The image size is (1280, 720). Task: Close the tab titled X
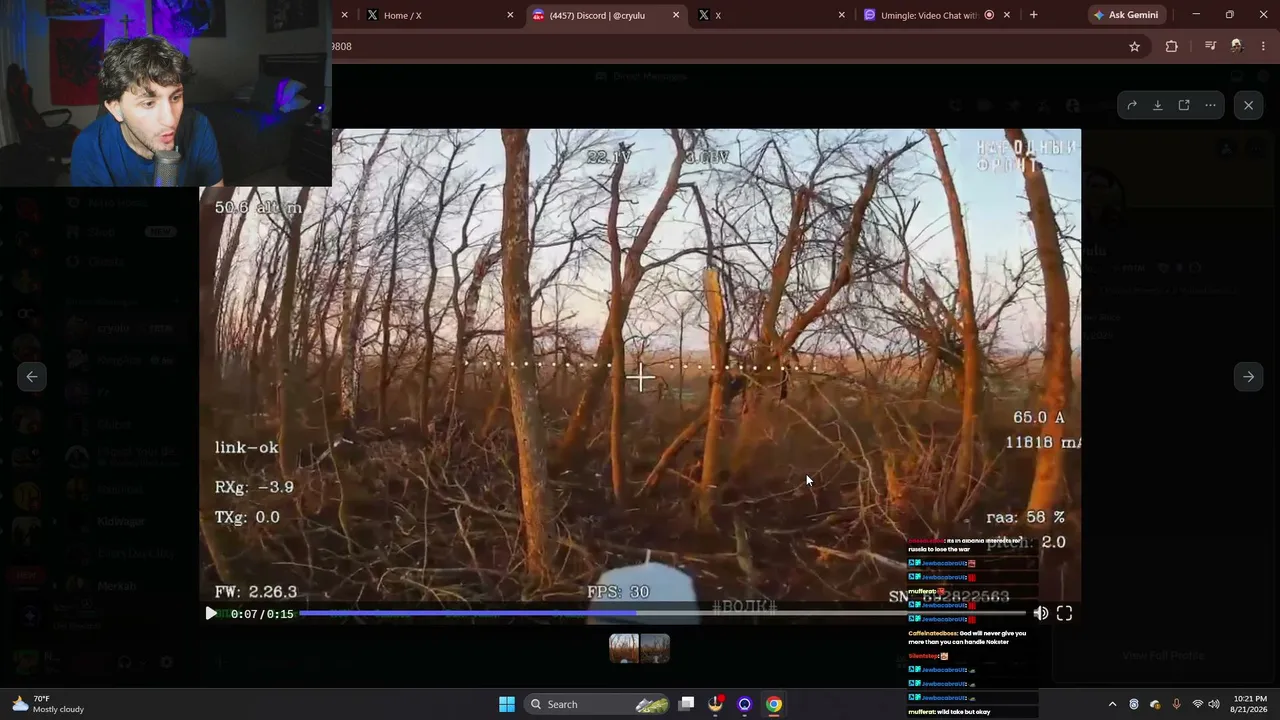tap(841, 15)
